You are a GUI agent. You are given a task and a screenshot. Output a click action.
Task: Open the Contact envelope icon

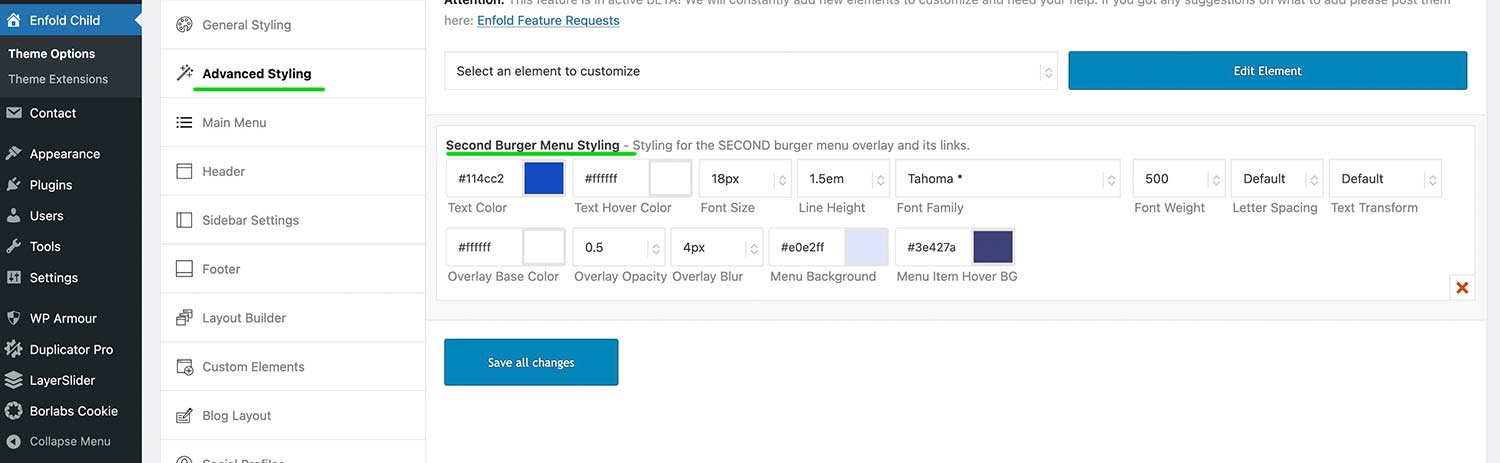14,114
